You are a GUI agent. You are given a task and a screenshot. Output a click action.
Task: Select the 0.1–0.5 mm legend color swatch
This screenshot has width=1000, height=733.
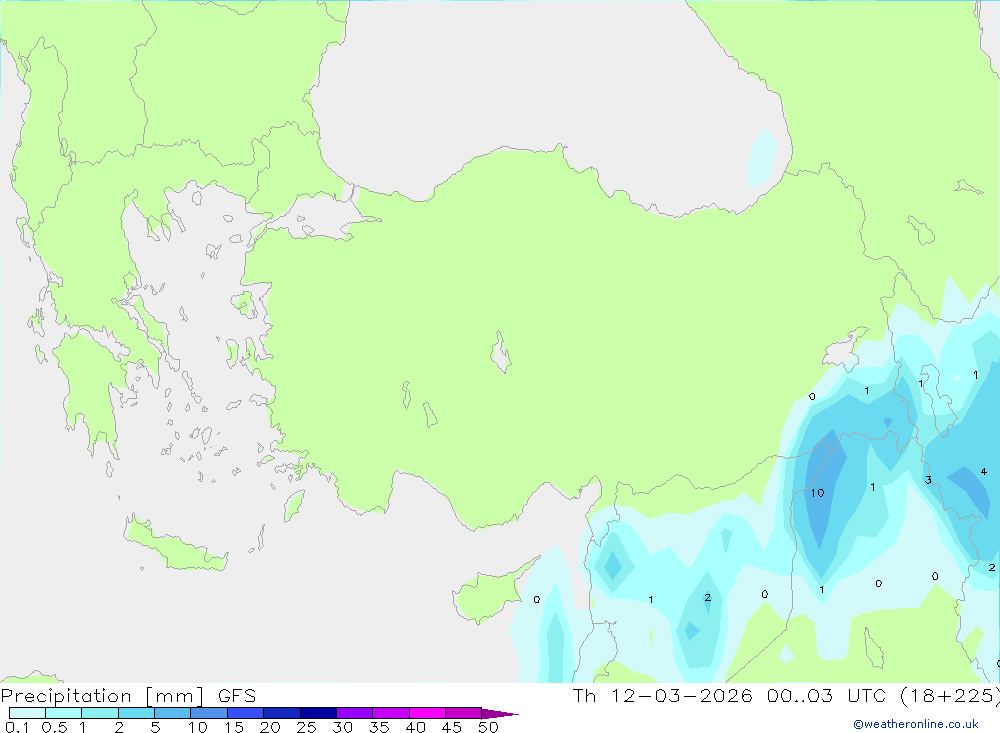[x=27, y=713]
